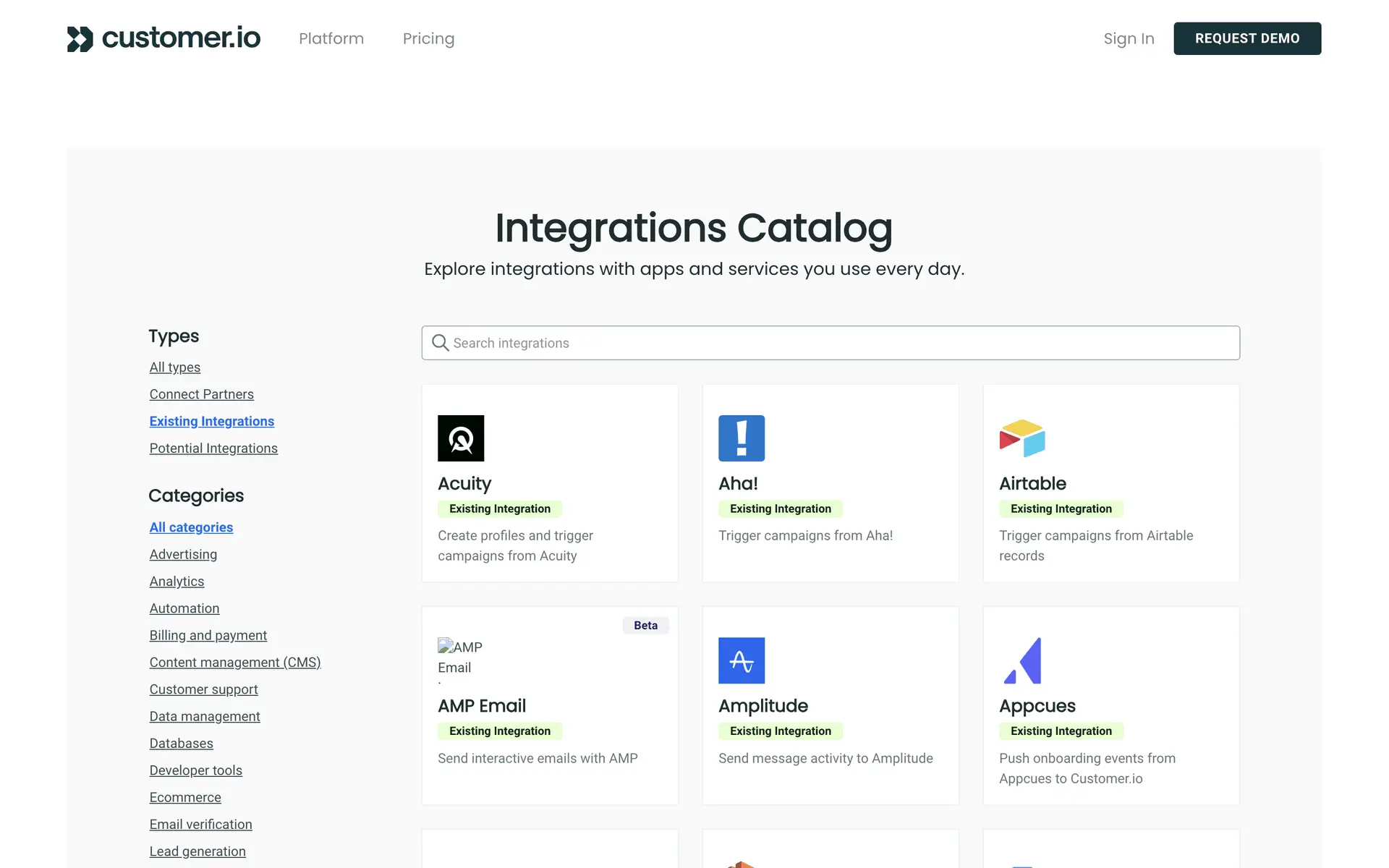The image size is (1389, 868).
Task: Select the Airtable logo icon
Action: pyautogui.click(x=1022, y=438)
